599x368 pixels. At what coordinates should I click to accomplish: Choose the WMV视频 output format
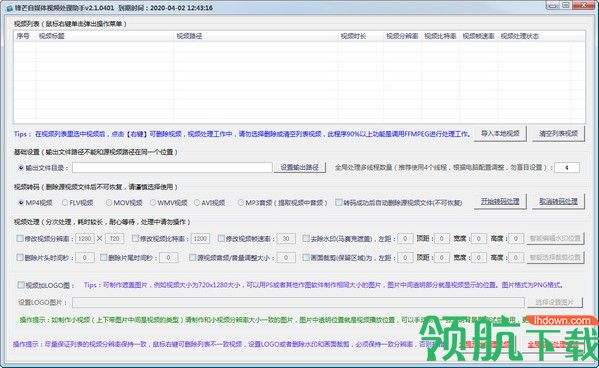153,203
